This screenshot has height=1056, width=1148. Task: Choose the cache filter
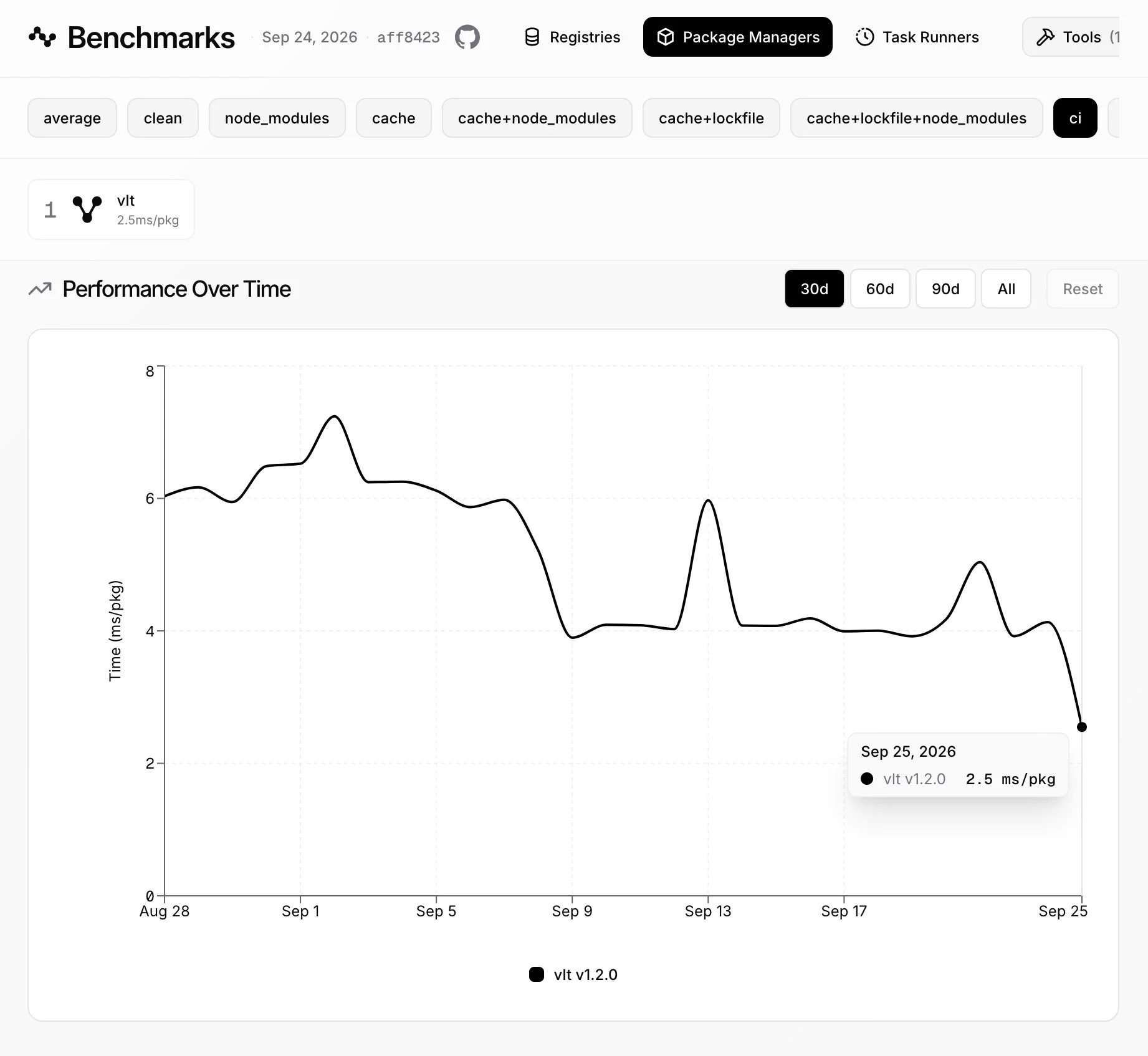point(394,118)
